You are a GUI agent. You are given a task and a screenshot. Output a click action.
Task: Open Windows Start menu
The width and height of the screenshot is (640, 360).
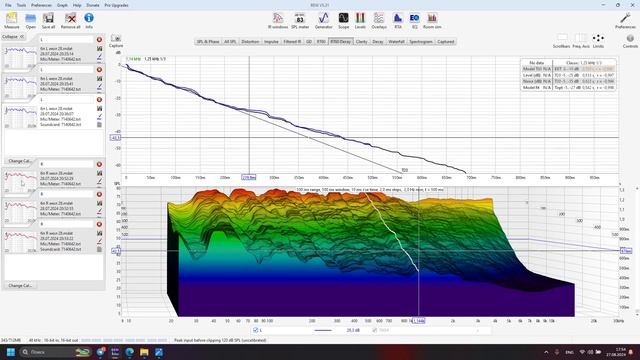click(11, 352)
